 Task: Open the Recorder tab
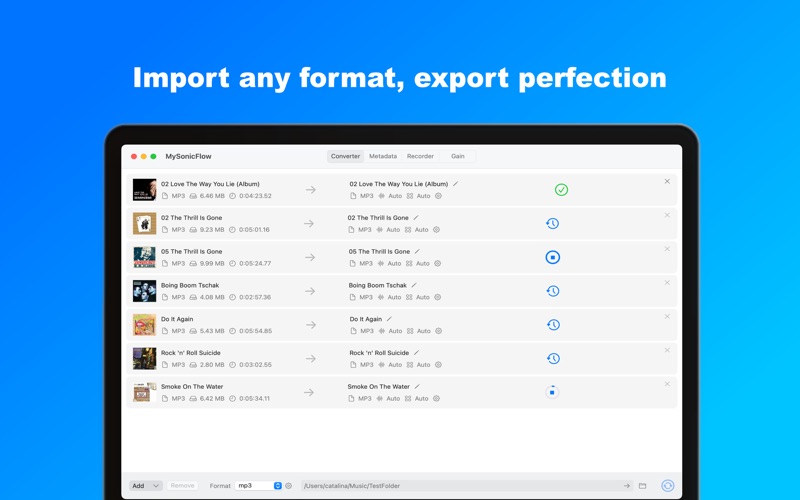420,156
